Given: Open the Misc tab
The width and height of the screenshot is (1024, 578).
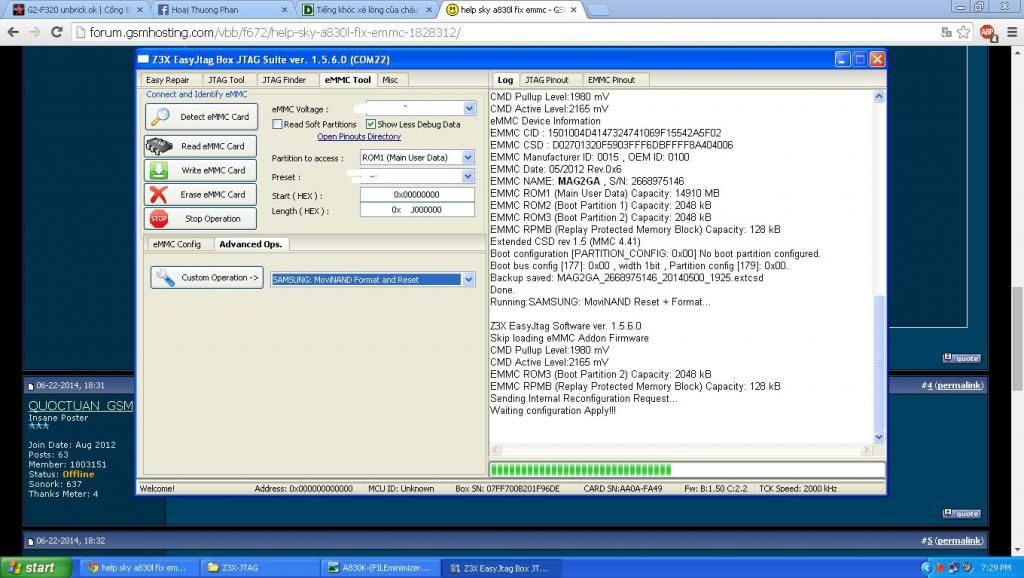Looking at the screenshot, I should tap(390, 80).
